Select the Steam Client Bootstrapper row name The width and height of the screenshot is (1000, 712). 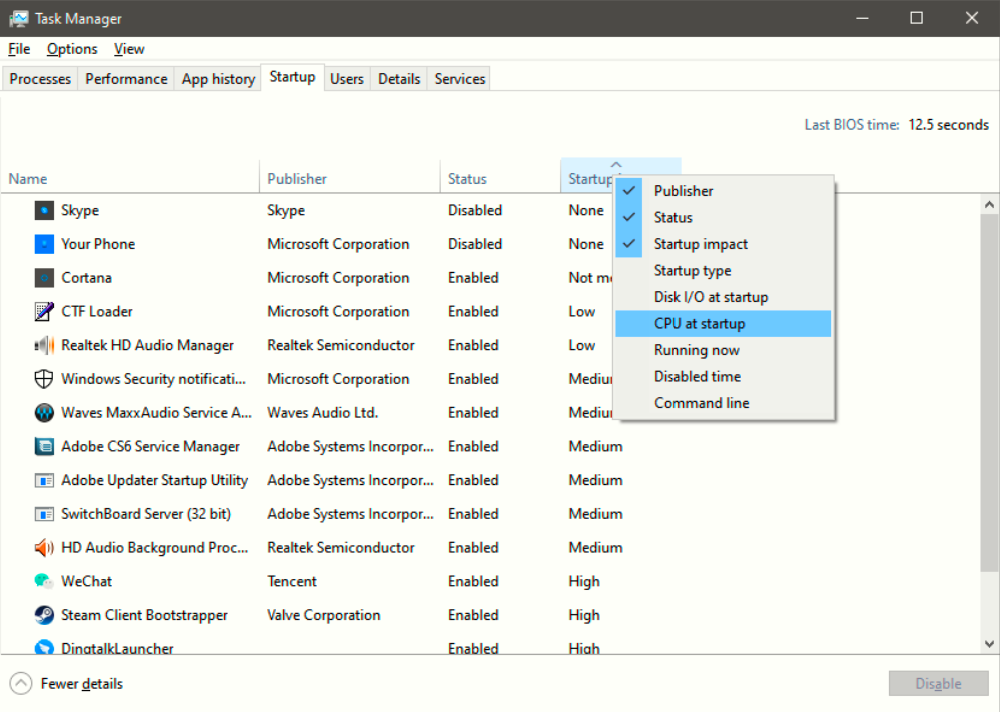[x=144, y=616]
